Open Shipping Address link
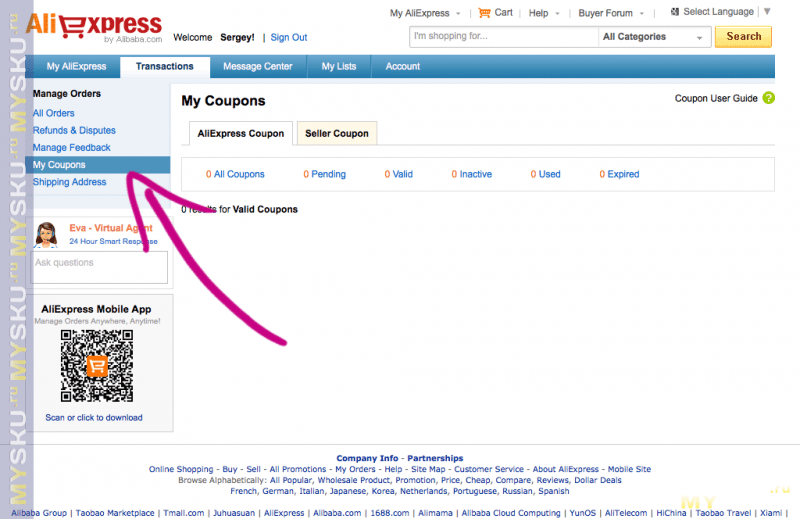Image resolution: width=800 pixels, height=519 pixels. (69, 182)
